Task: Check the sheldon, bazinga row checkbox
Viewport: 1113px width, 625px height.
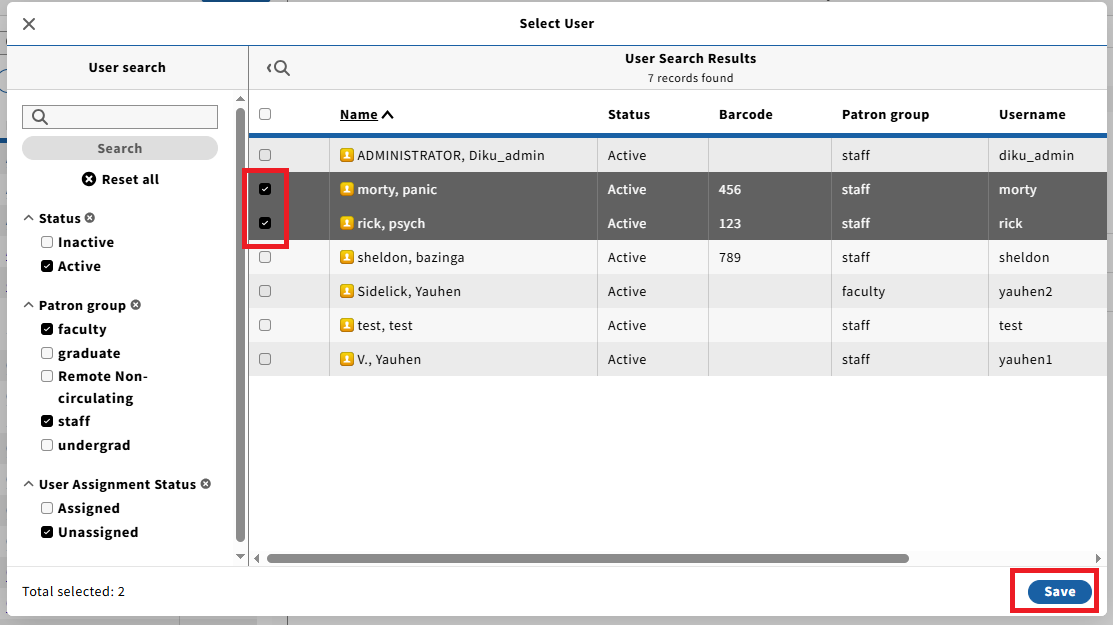Action: pyautogui.click(x=265, y=257)
